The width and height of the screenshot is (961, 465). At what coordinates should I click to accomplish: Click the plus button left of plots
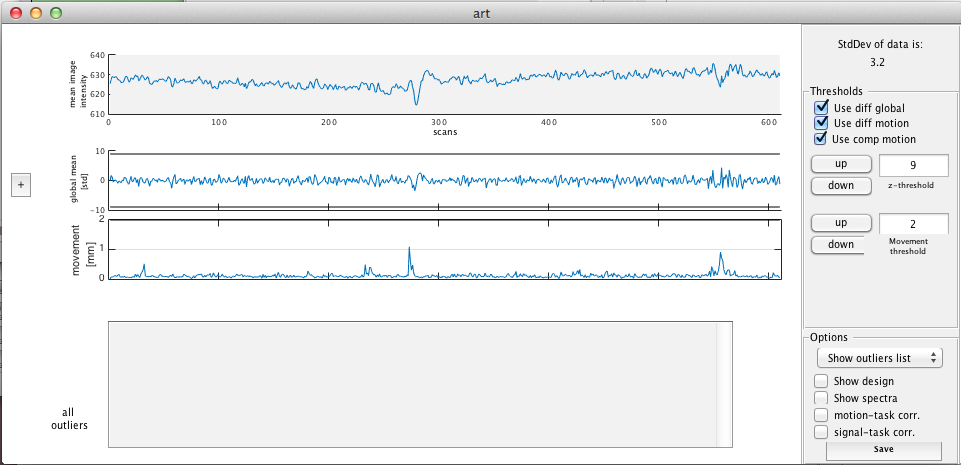coord(21,185)
